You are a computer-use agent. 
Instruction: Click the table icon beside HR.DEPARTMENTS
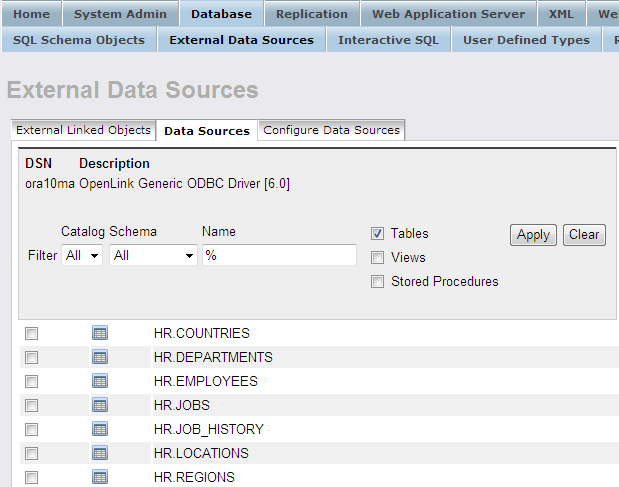100,357
